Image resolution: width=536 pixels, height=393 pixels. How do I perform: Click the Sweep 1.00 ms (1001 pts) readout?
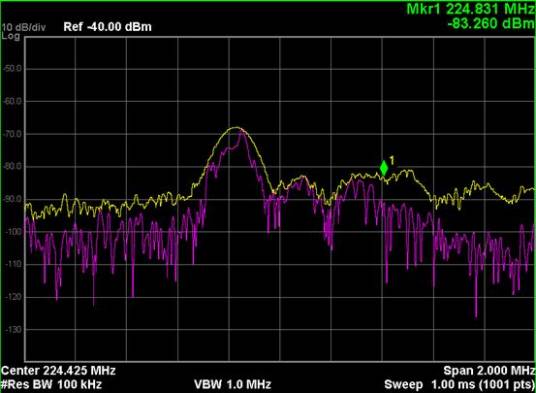coord(459,384)
